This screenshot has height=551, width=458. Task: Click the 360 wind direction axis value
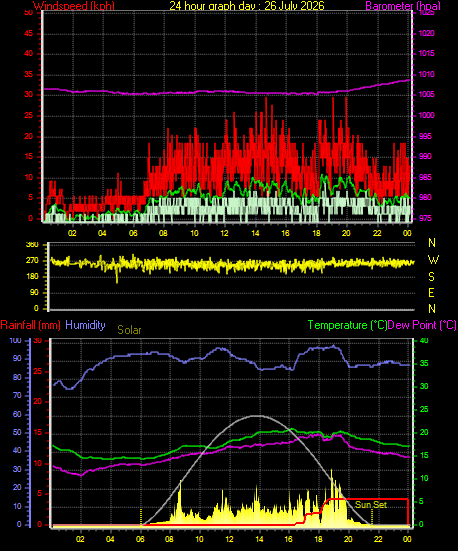coord(32,245)
